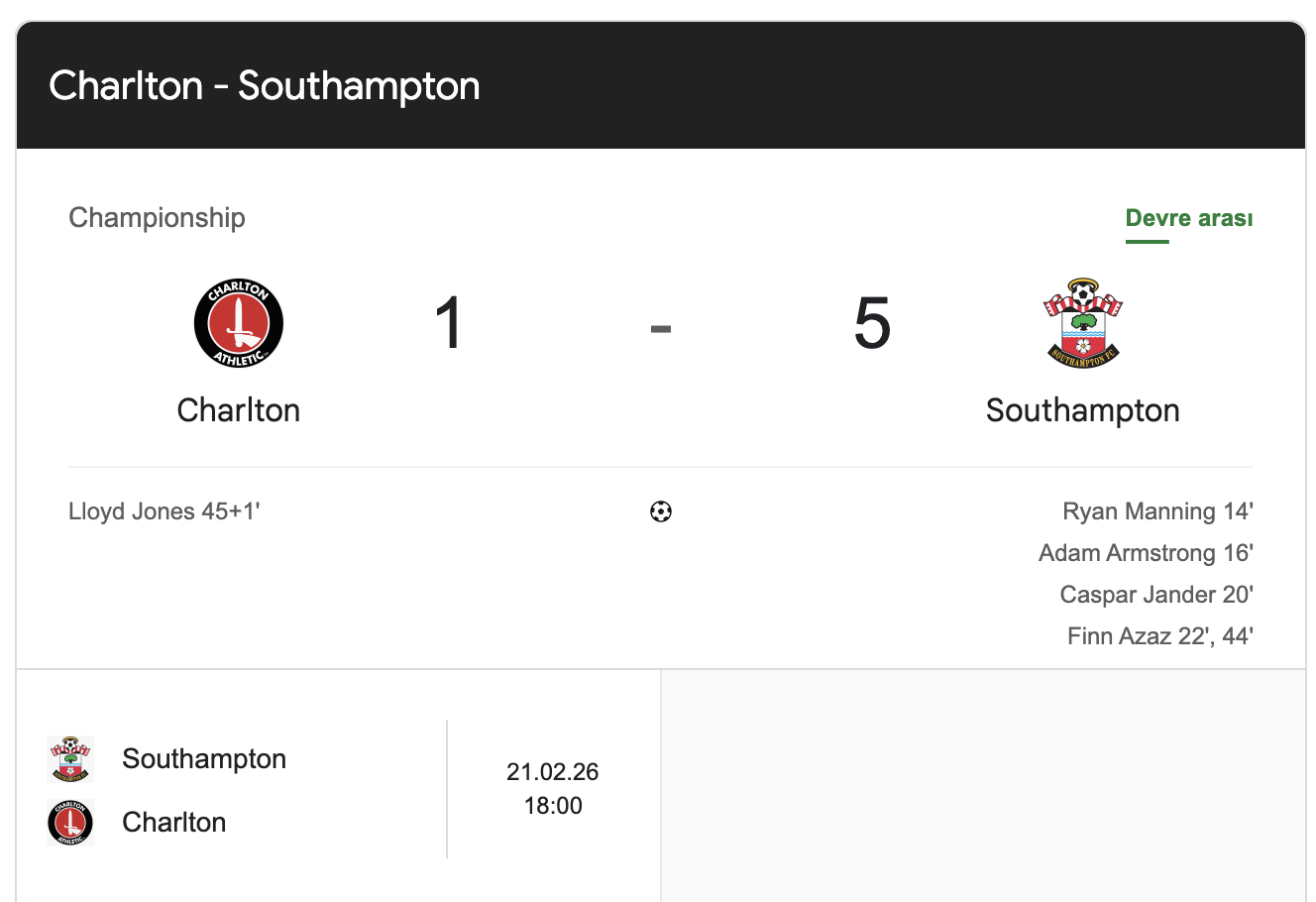Screen dimensions: 1316x902
Task: Open Southampton name in upcoming fixture
Action: tap(204, 759)
